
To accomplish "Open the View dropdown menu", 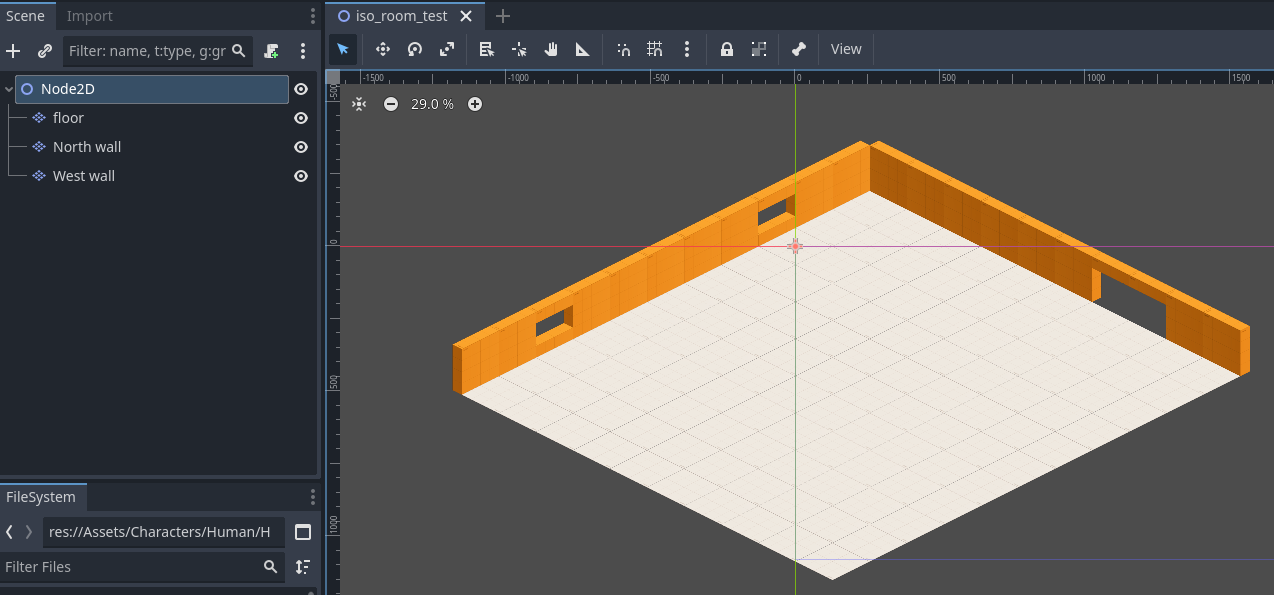I will tap(845, 49).
